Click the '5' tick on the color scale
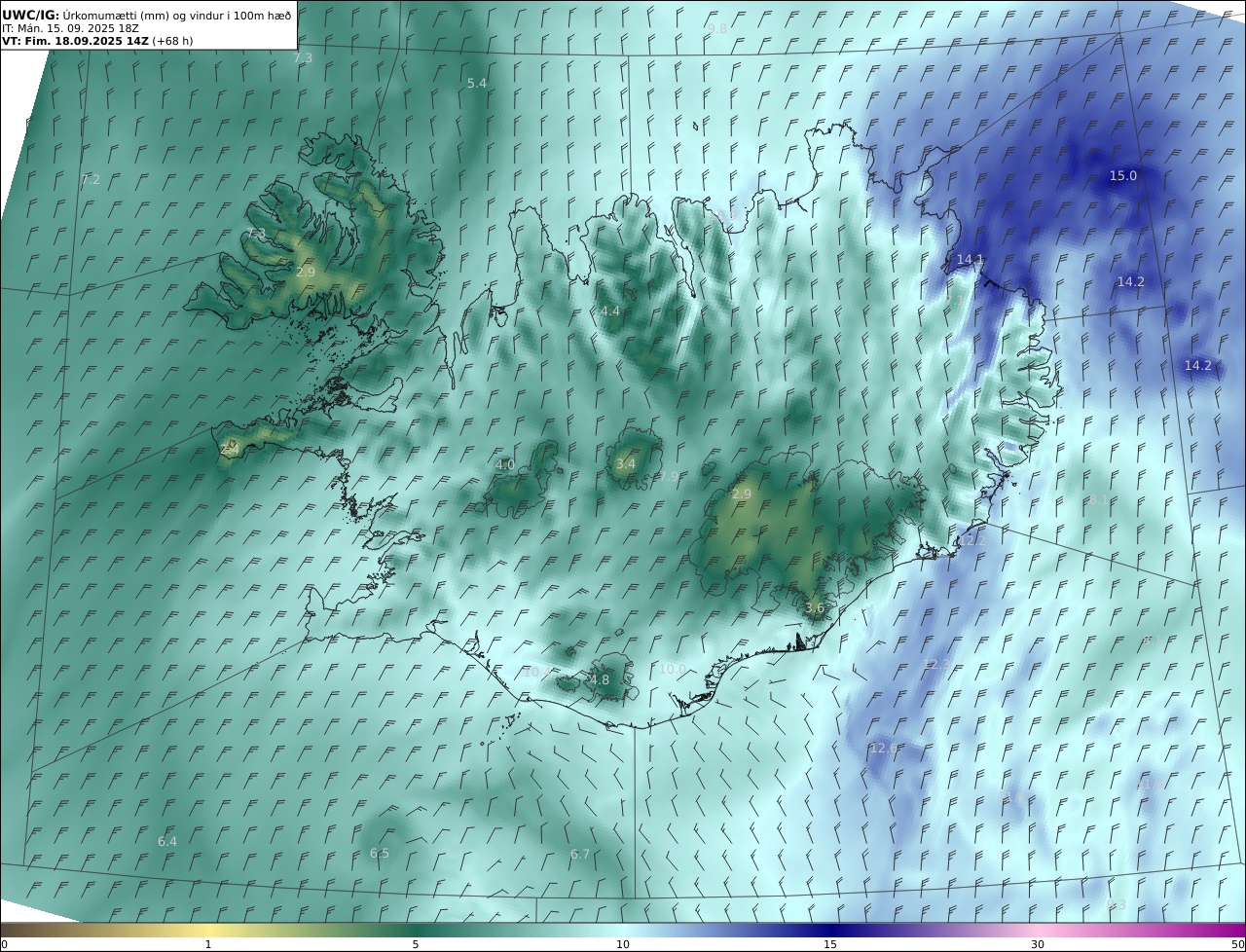 [416, 944]
